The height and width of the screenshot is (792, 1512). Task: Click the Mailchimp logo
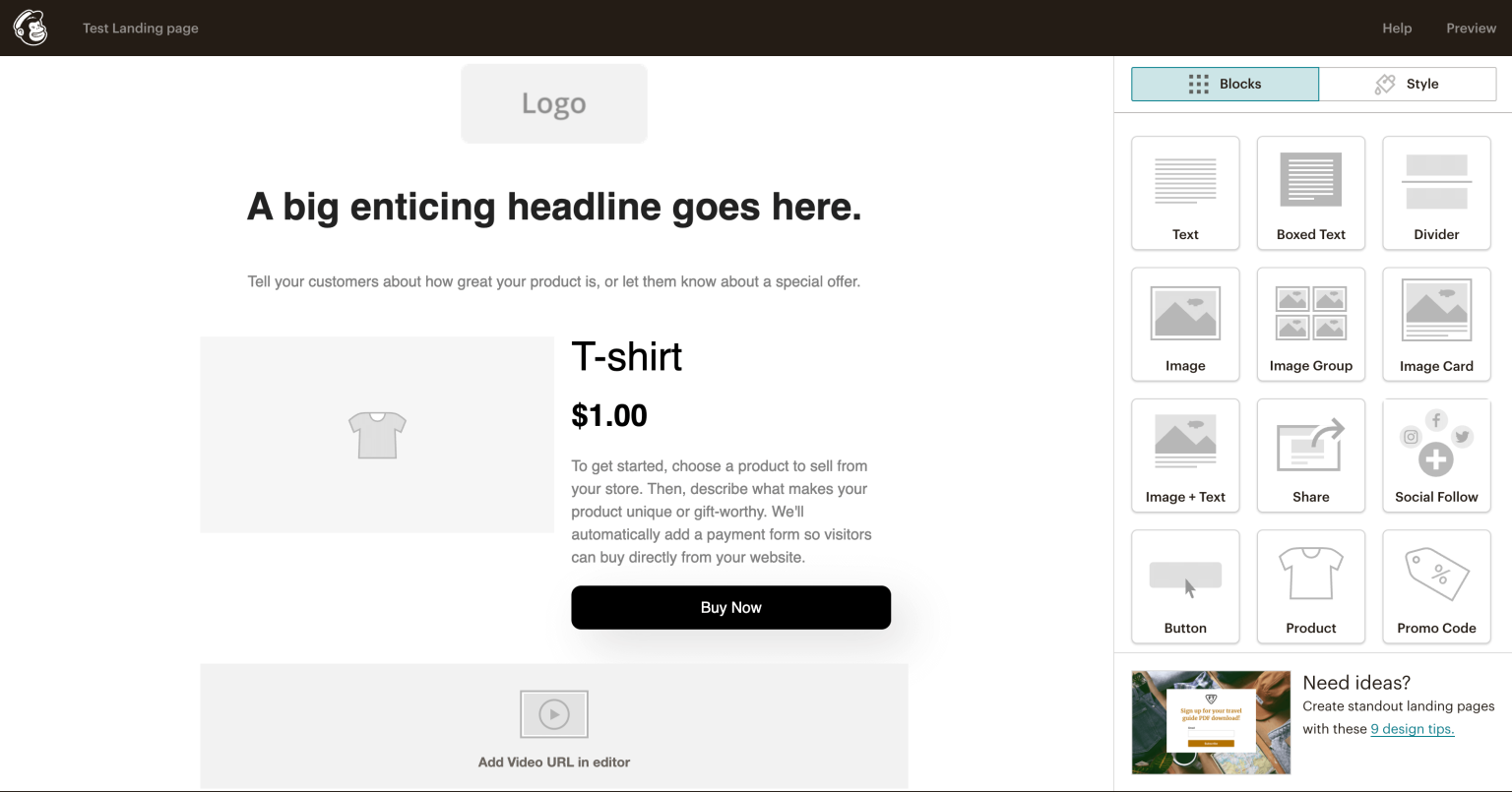(x=30, y=28)
